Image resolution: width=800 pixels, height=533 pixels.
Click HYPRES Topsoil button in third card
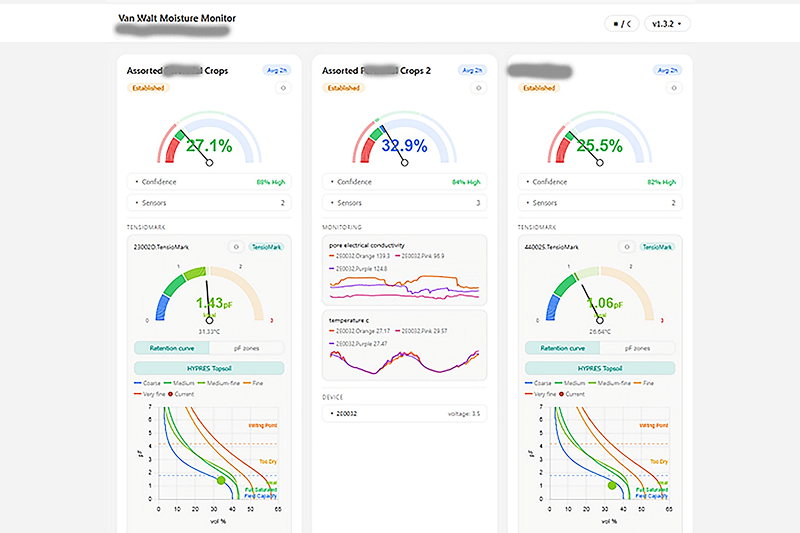(x=600, y=368)
